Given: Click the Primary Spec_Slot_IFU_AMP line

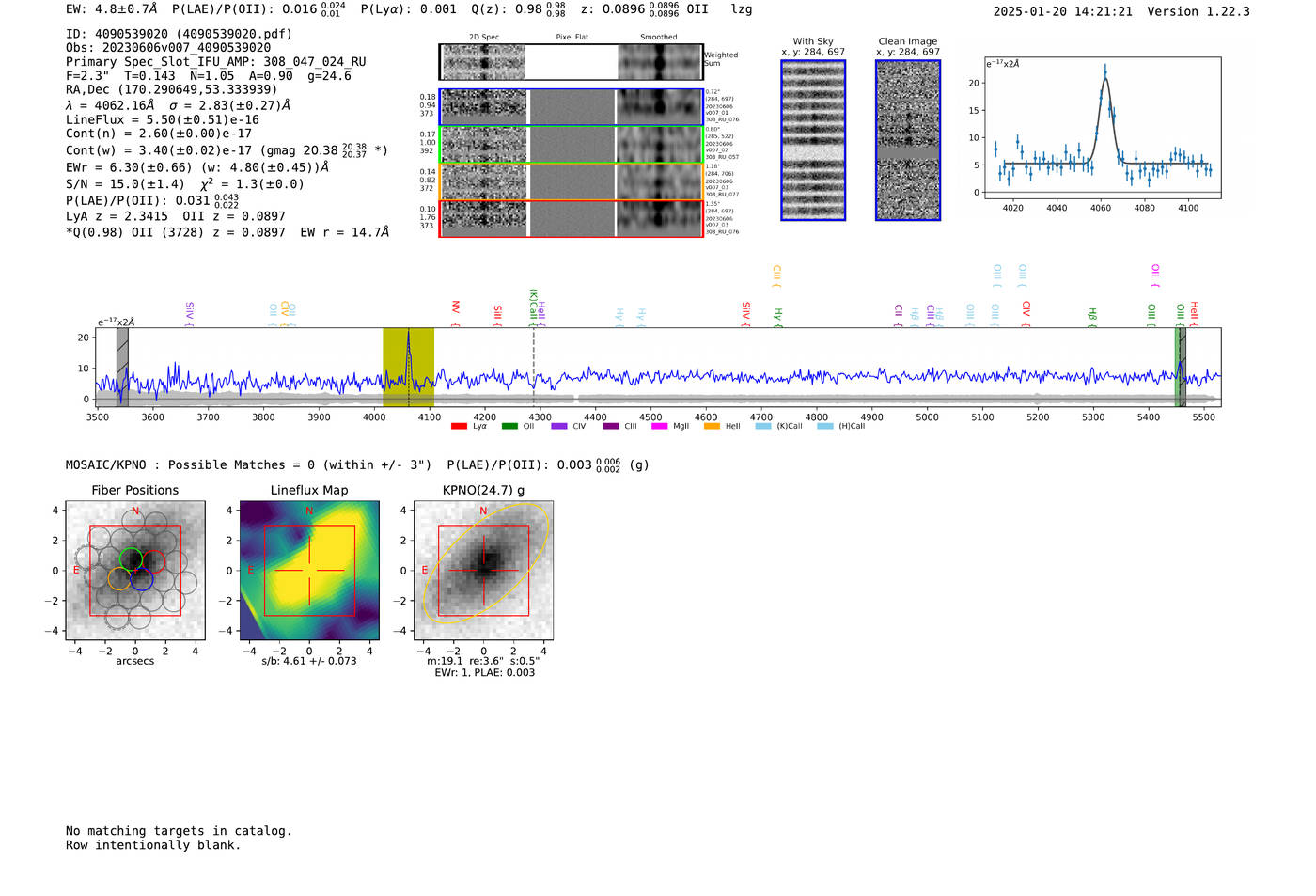Looking at the screenshot, I should (216, 62).
